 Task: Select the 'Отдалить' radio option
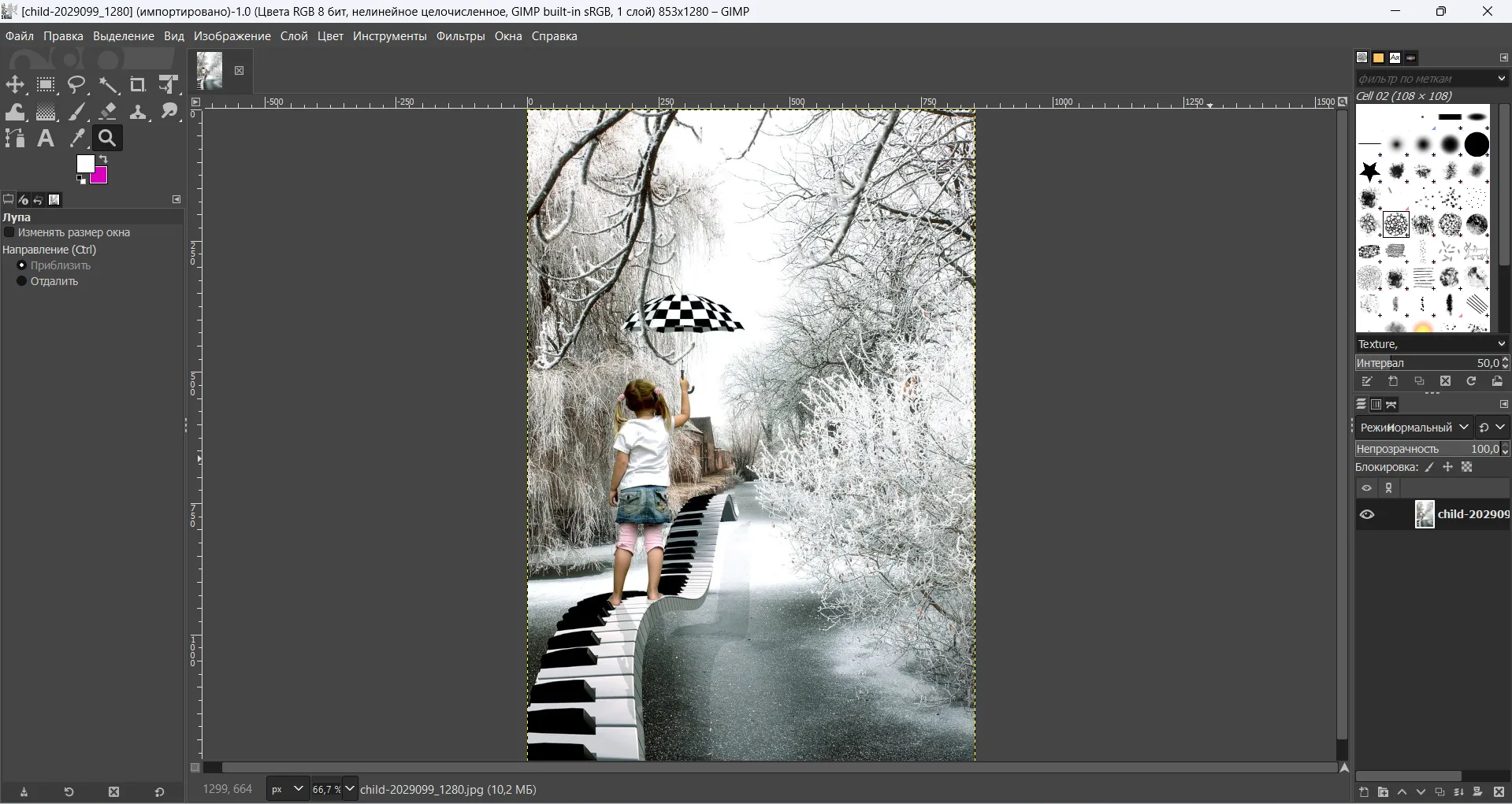coord(22,282)
